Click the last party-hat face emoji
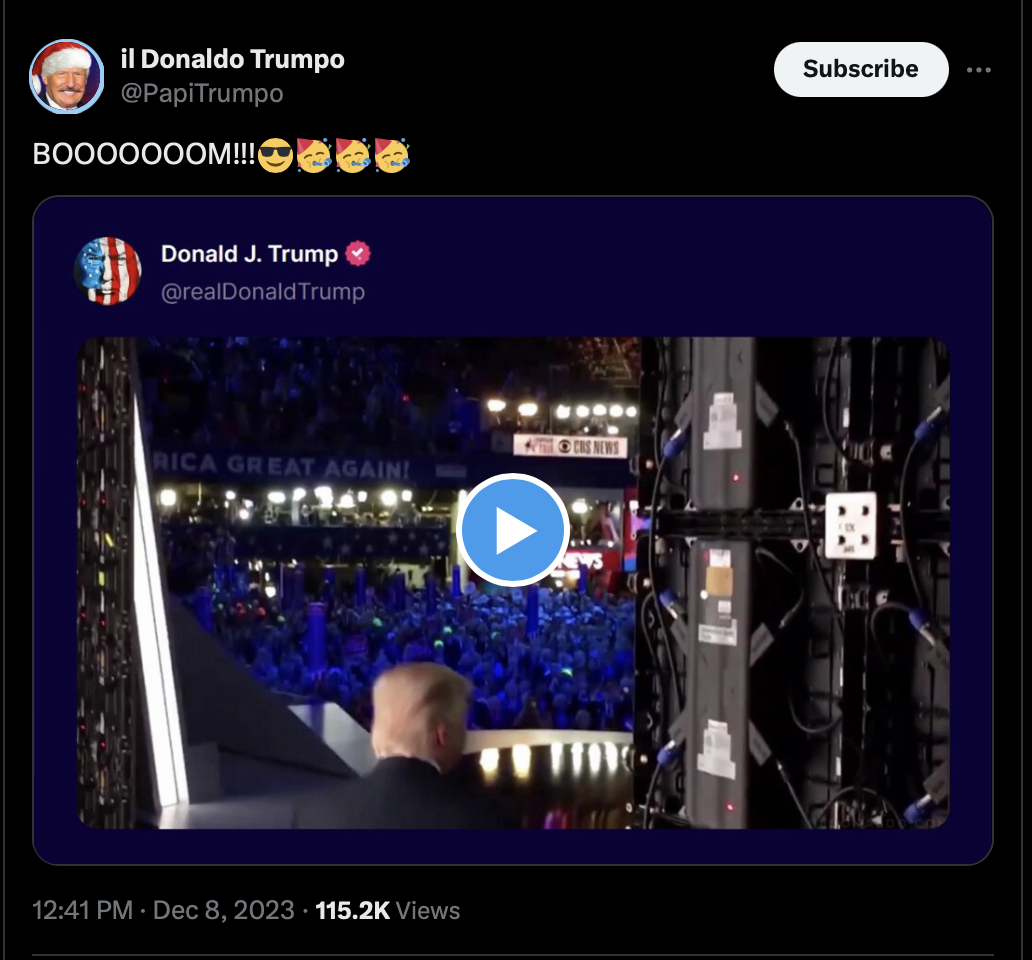This screenshot has width=1032, height=960. pos(392,155)
